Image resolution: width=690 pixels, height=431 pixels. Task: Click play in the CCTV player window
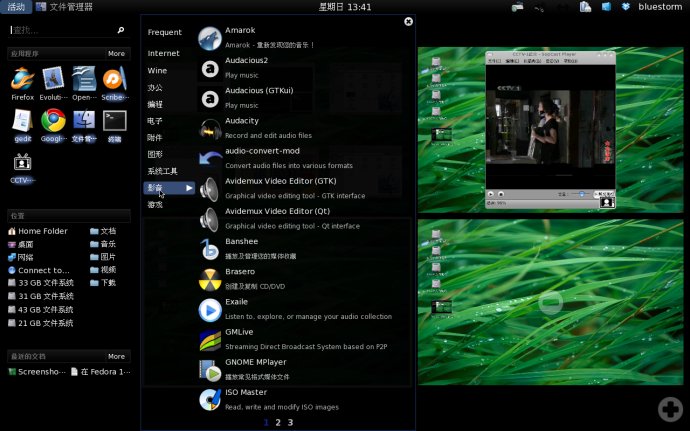tap(491, 194)
